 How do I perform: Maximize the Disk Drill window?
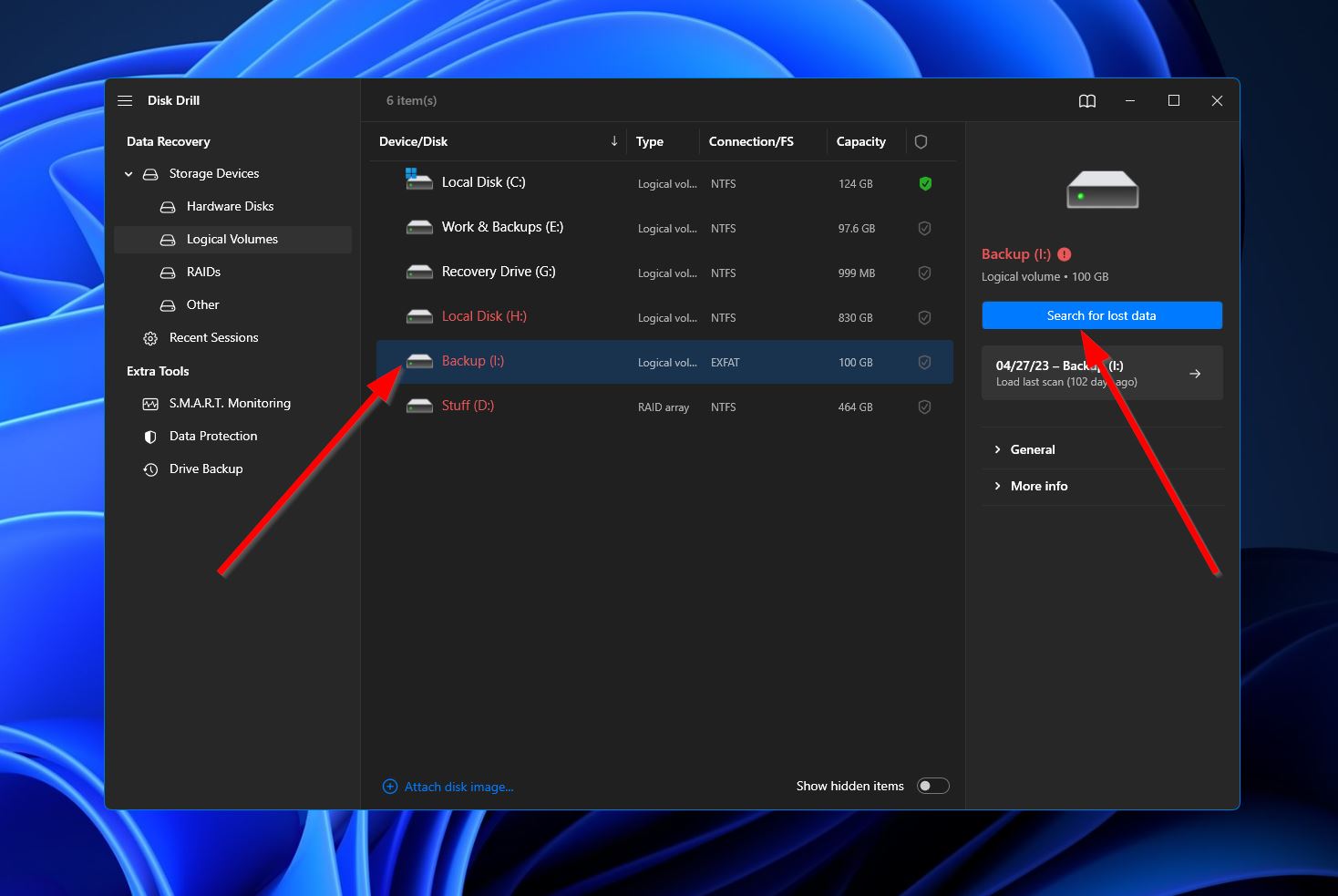pyautogui.click(x=1174, y=101)
